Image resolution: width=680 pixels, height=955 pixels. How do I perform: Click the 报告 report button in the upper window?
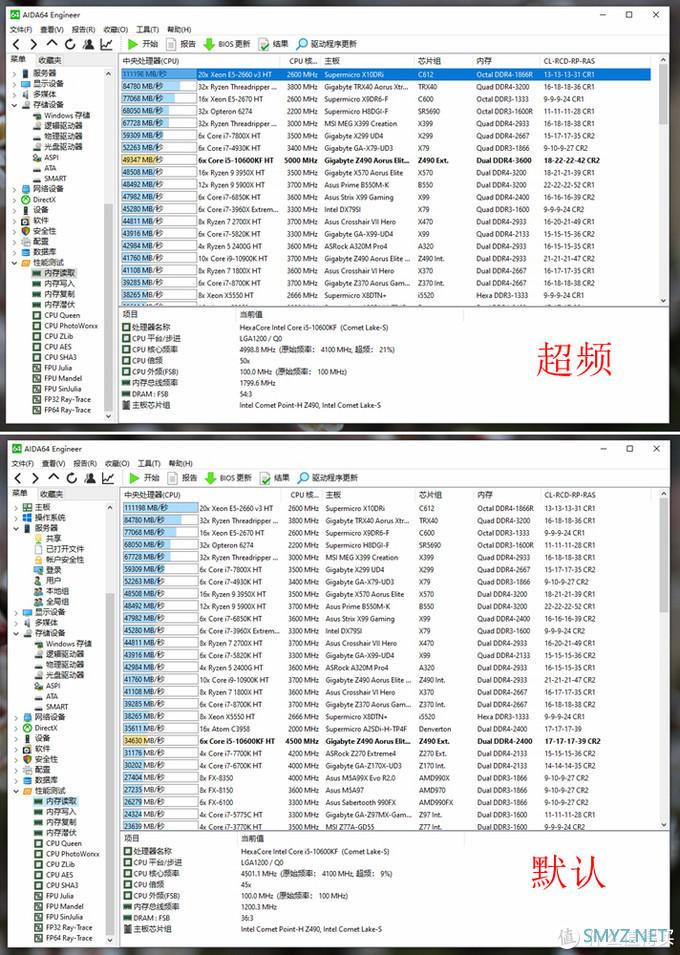(x=182, y=44)
